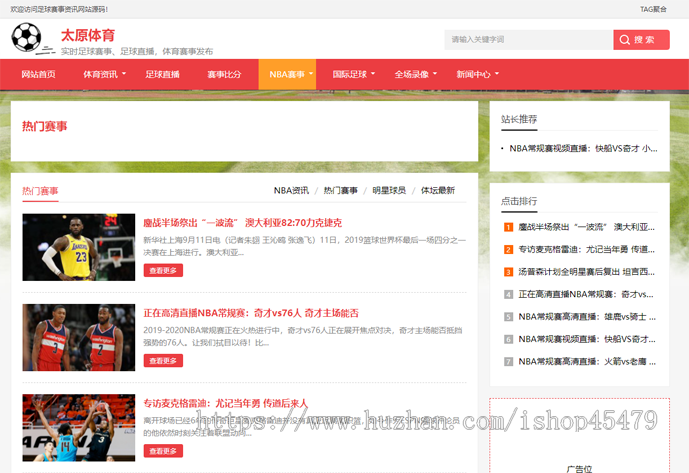Click rank 1 badge in 点击排行
The image size is (689, 473).
tap(508, 227)
